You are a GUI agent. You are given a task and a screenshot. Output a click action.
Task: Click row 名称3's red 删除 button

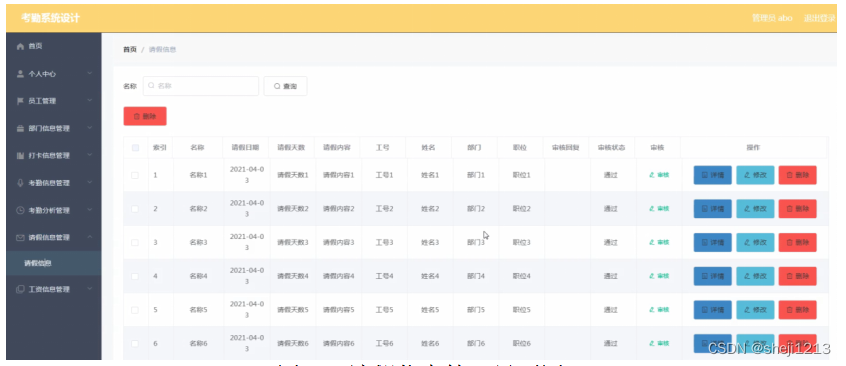[797, 242]
